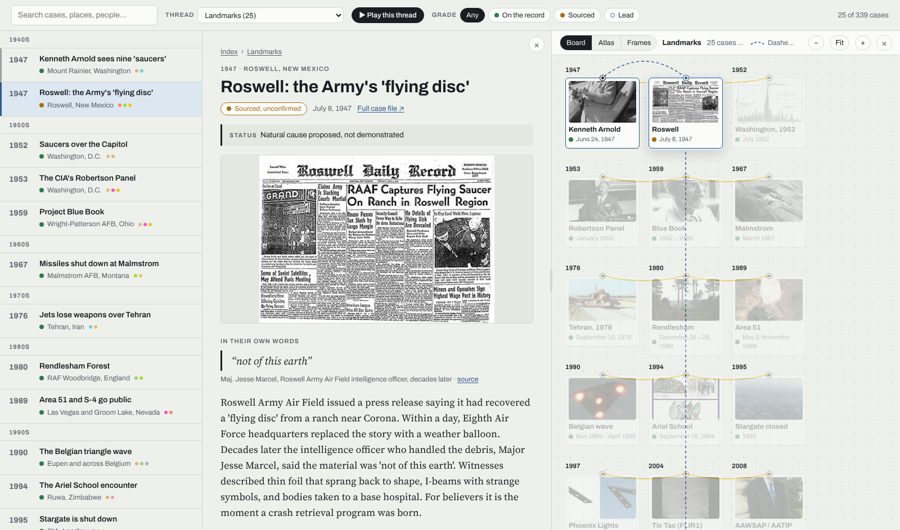Viewport: 900px width, 530px height.
Task: Click the node dot above the Kenneth Arnold card
Action: pyautogui.click(x=602, y=78)
